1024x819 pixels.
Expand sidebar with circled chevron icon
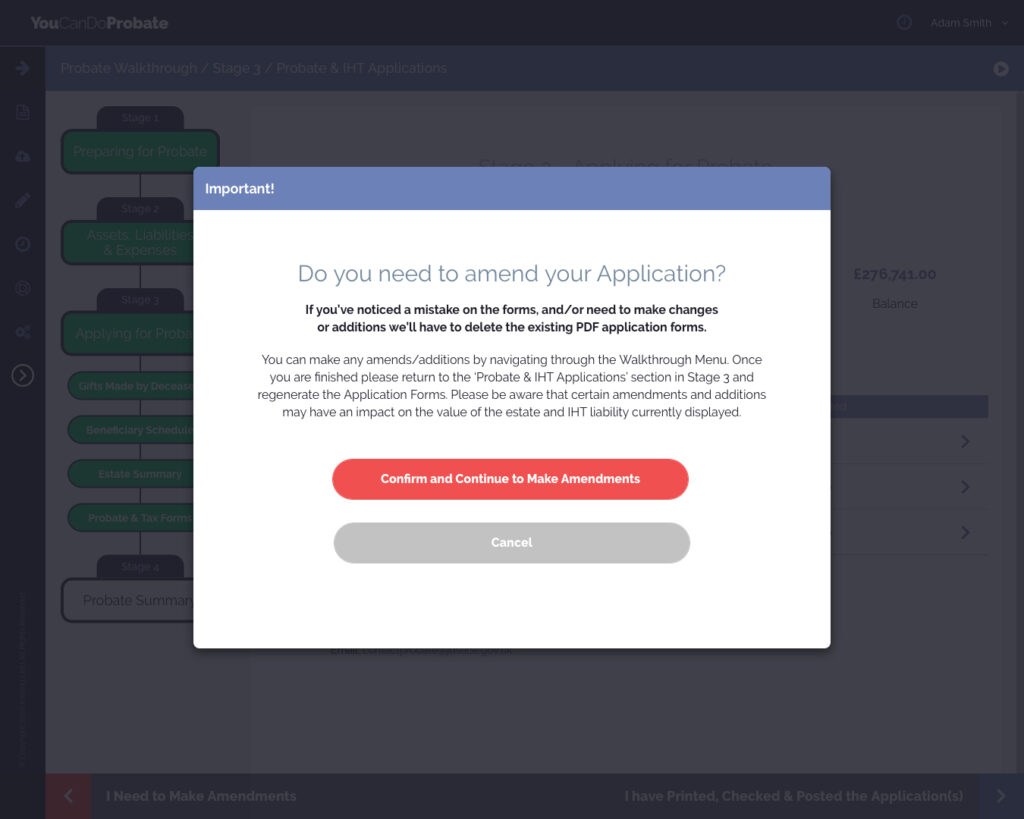coord(22,375)
